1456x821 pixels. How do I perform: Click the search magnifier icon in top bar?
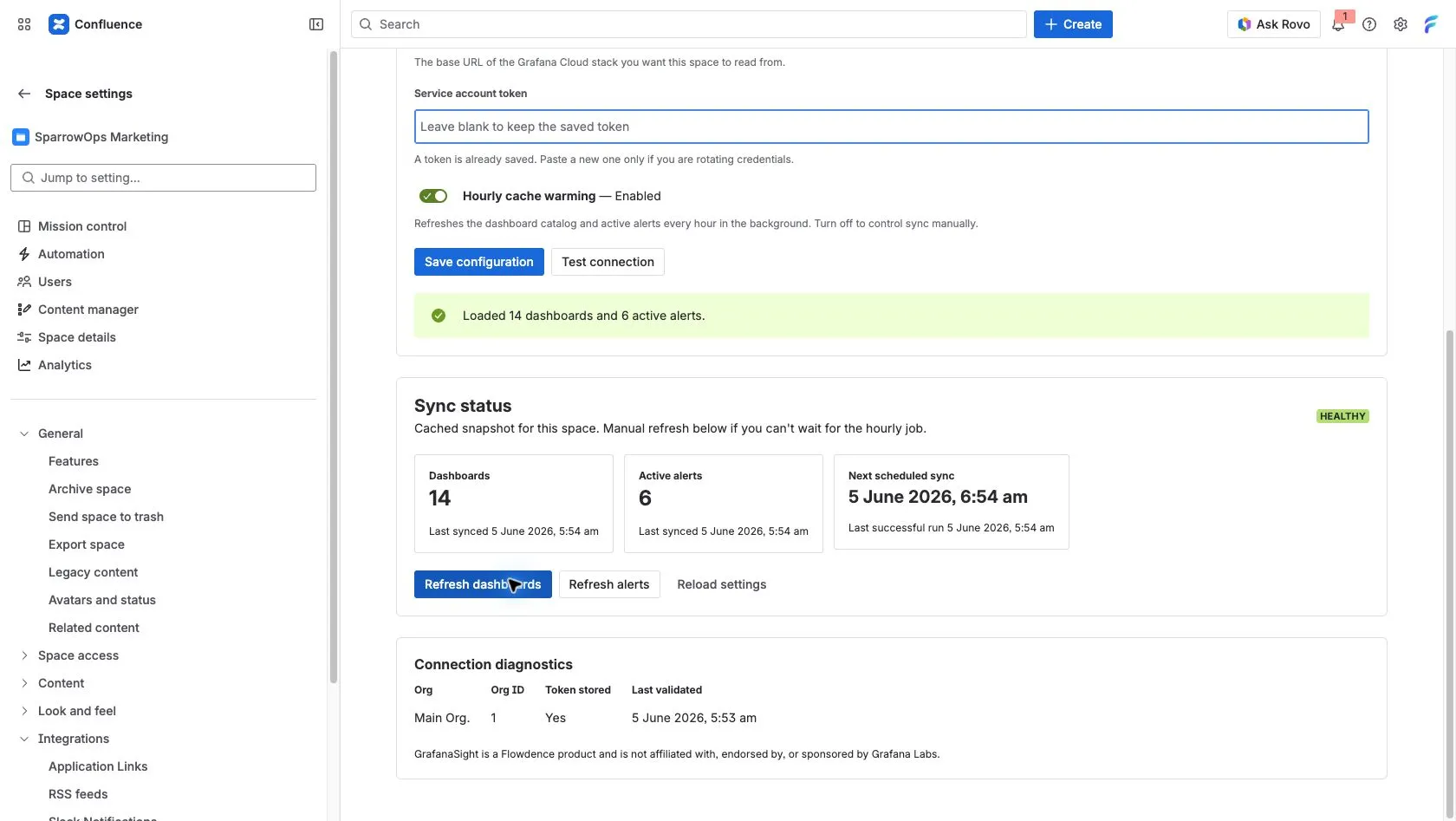pos(366,24)
